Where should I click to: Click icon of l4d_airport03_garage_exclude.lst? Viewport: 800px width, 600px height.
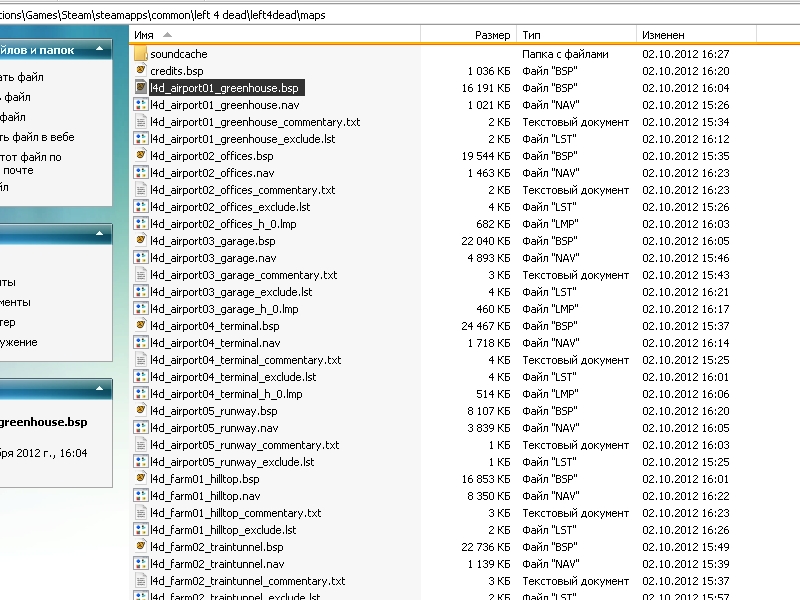pos(140,291)
